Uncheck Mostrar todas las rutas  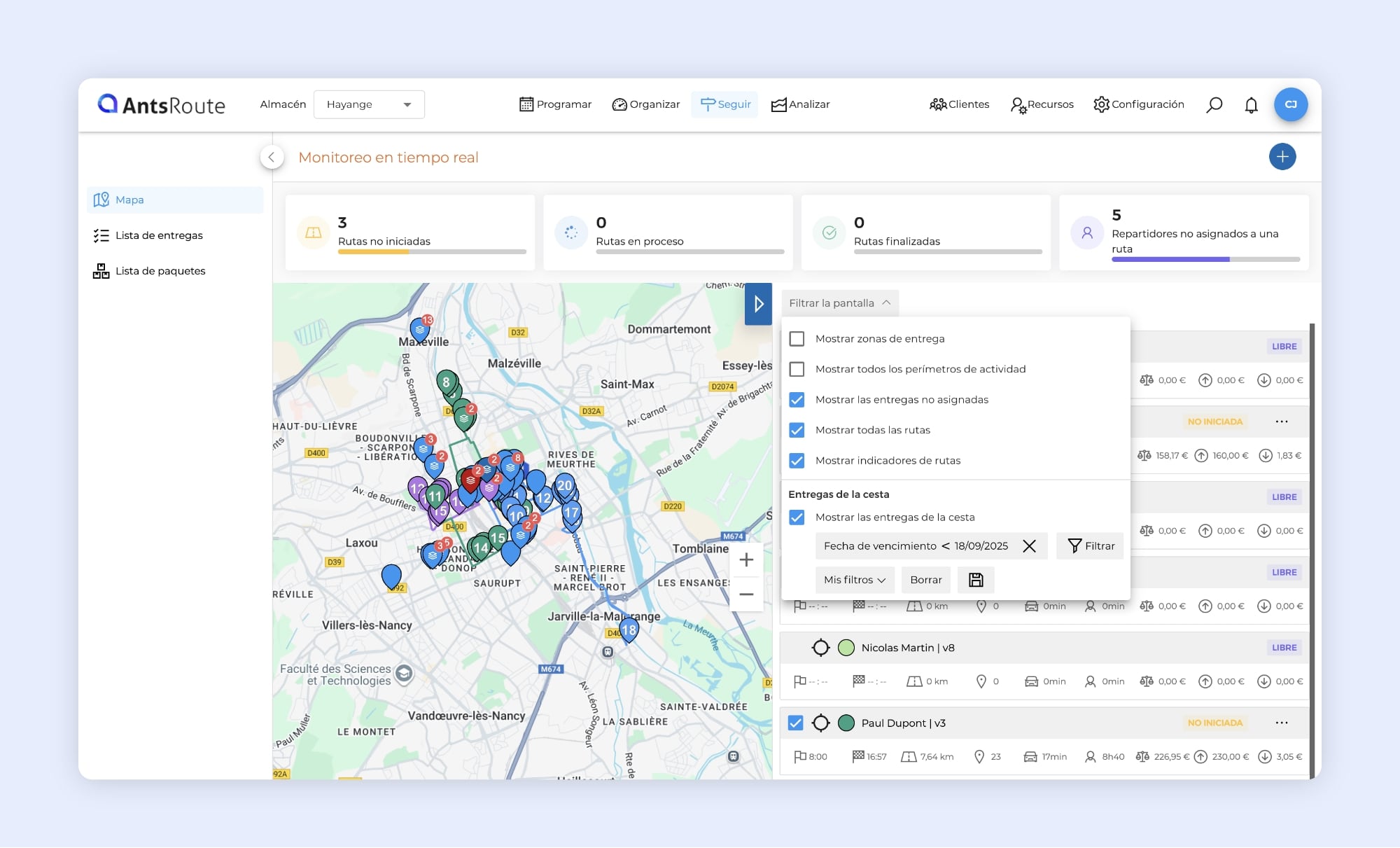tap(797, 430)
